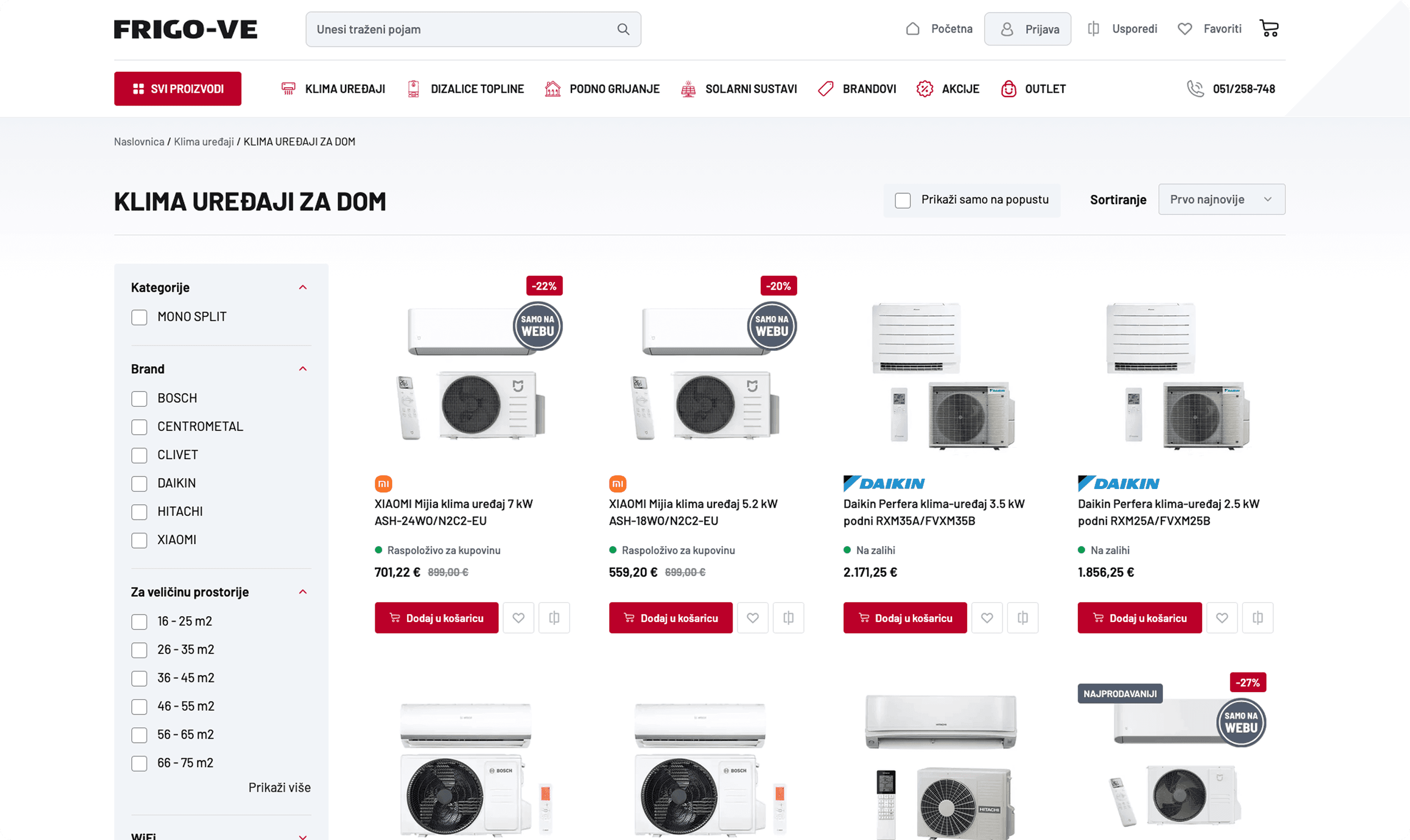Tick the 16 - 25 m2 room size
This screenshot has height=840, width=1410.
(139, 622)
